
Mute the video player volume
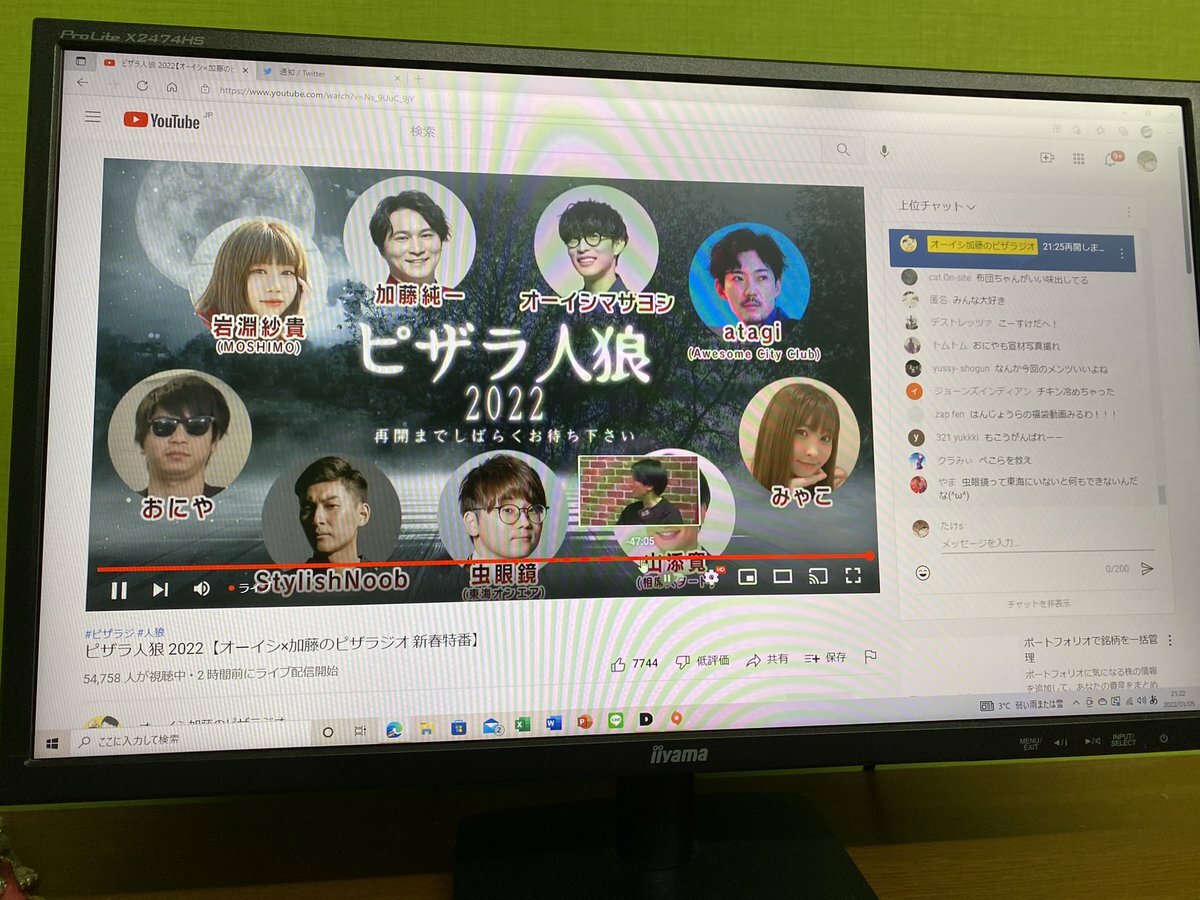(201, 588)
